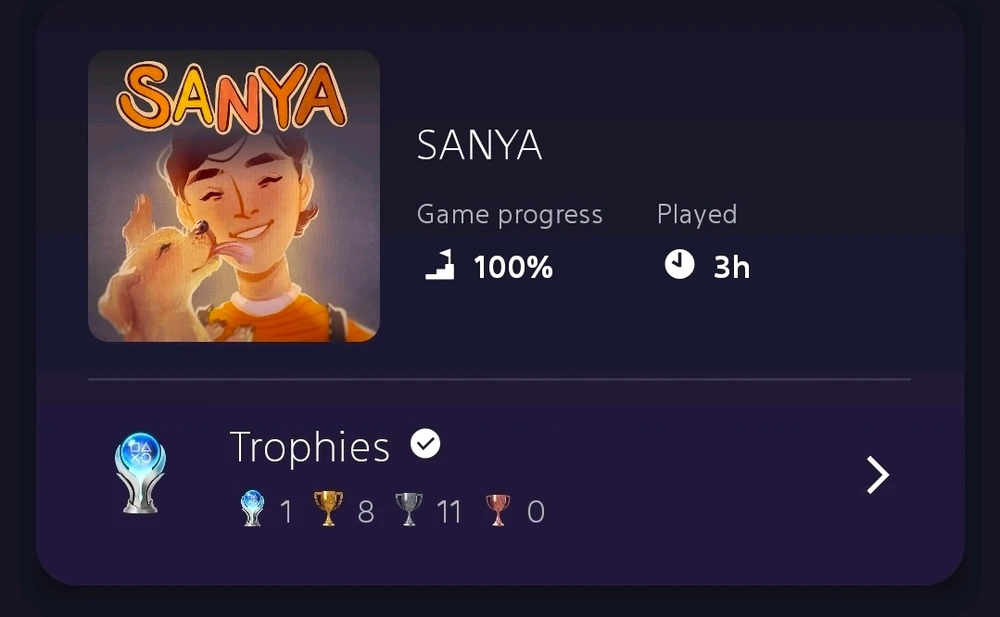Image resolution: width=1000 pixels, height=617 pixels.
Task: Open the SANYA game cover thumbnail
Action: click(x=234, y=196)
